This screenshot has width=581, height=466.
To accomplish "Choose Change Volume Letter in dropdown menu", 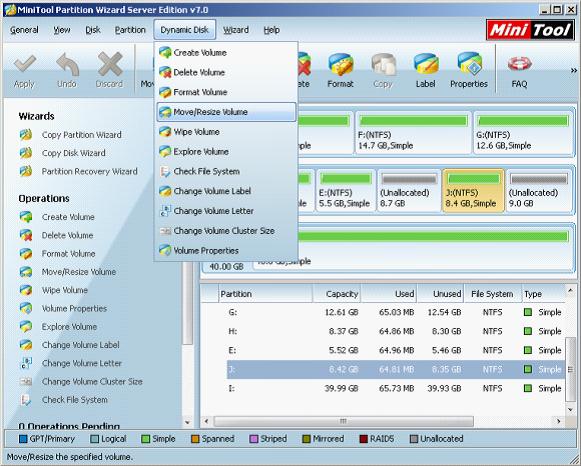I will point(226,211).
